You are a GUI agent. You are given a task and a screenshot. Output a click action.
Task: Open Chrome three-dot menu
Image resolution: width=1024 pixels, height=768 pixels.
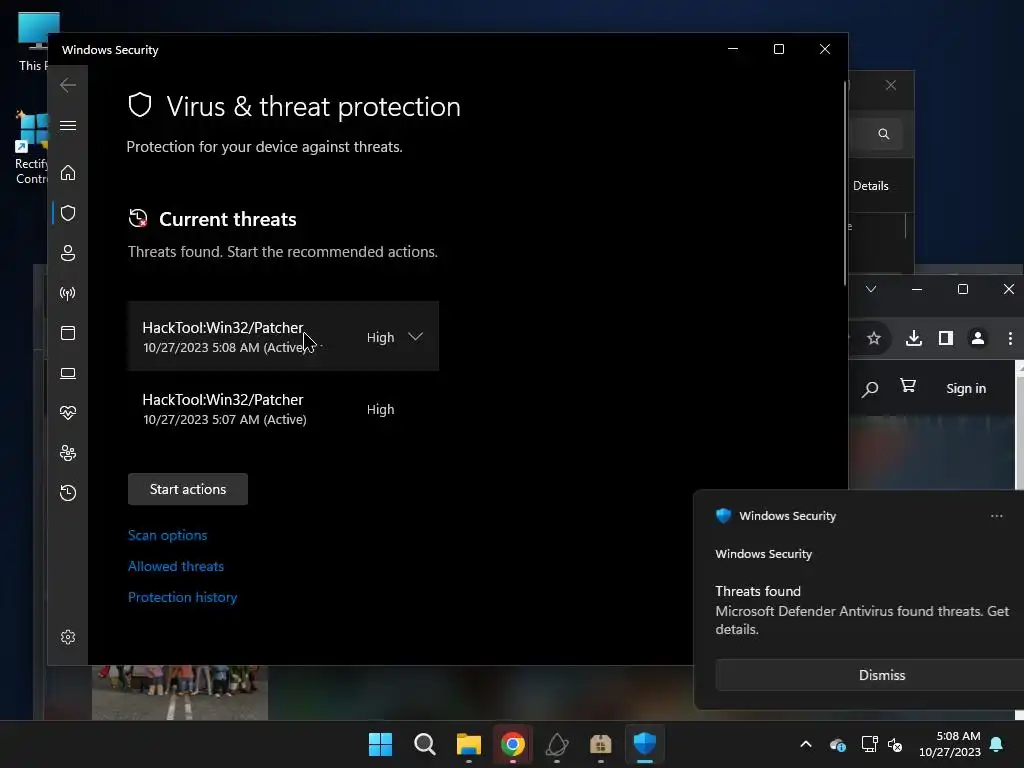[1010, 338]
